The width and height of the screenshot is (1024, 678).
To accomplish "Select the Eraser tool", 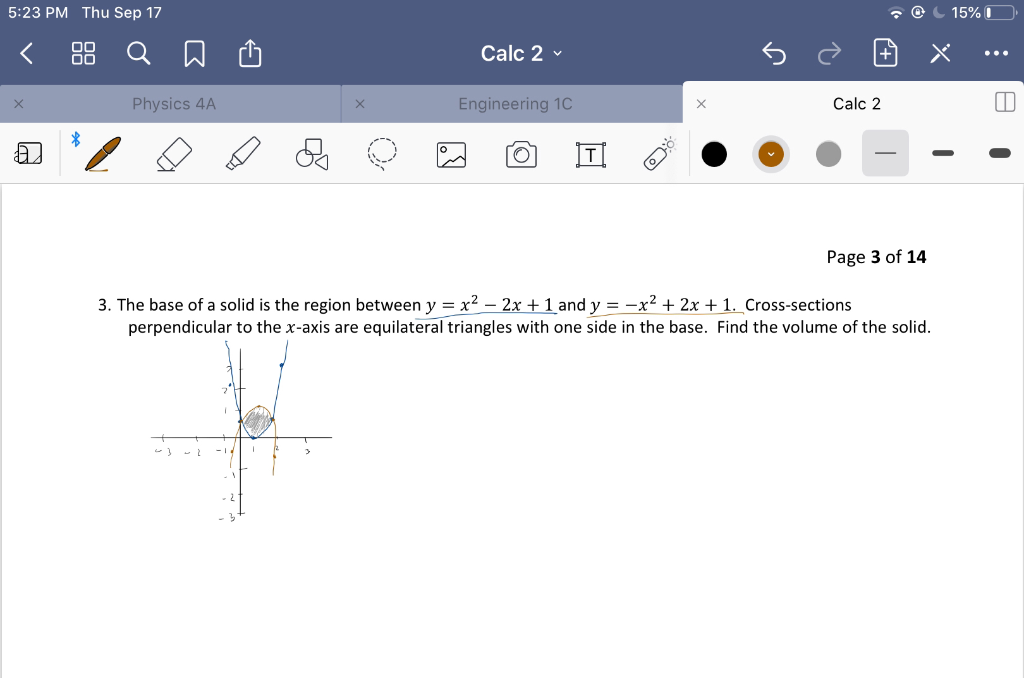I will (x=172, y=154).
